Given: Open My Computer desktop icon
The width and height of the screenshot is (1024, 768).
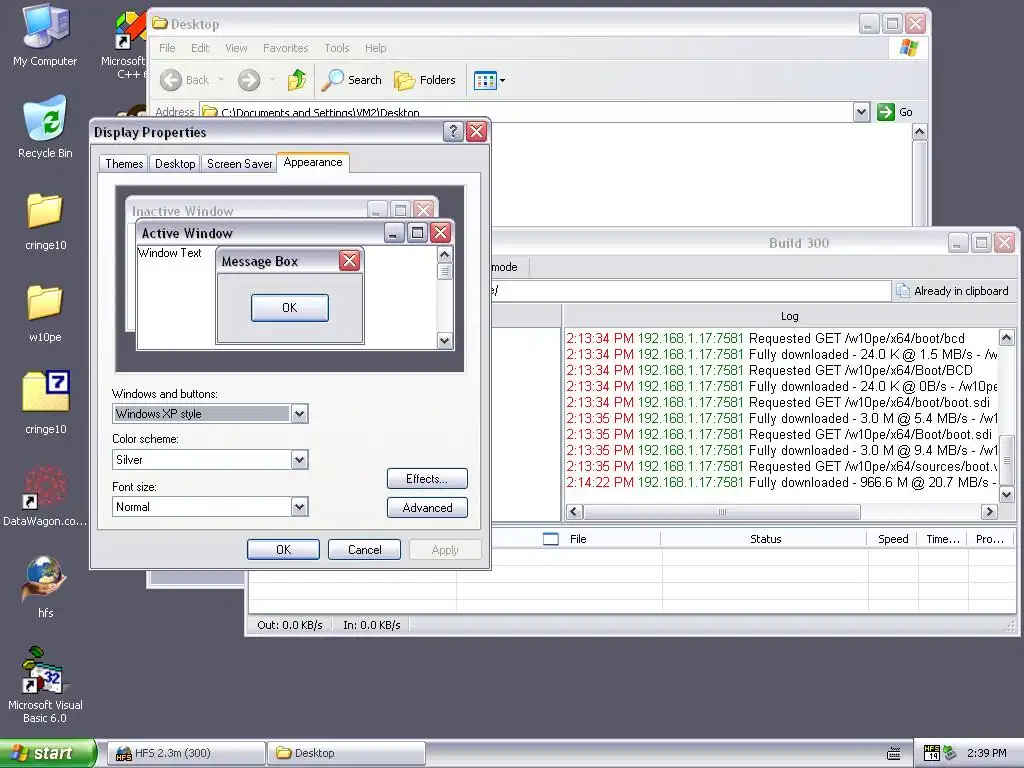Looking at the screenshot, I should pyautogui.click(x=45, y=36).
